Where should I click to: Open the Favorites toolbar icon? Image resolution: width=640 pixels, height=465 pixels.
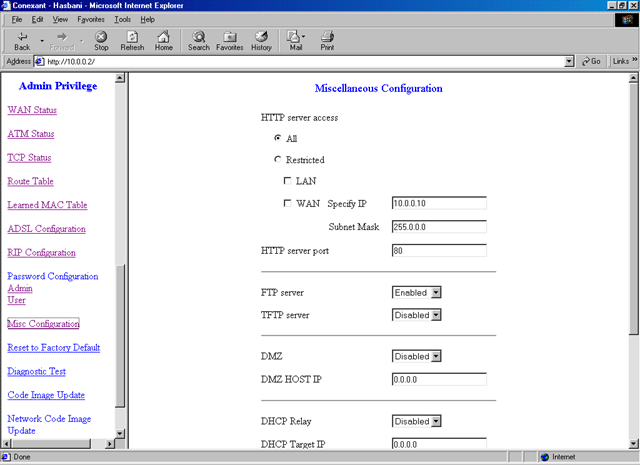[230, 41]
